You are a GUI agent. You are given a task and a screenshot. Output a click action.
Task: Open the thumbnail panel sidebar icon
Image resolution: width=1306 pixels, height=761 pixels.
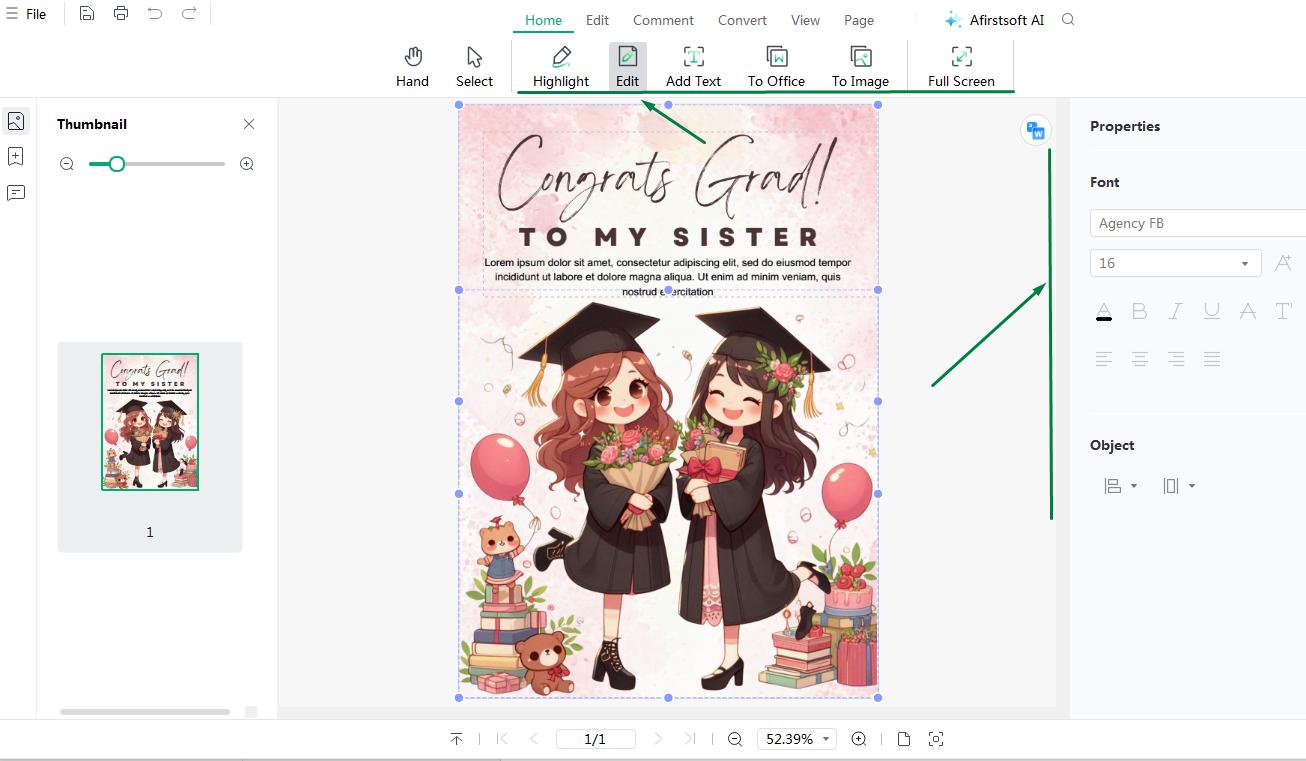(16, 121)
